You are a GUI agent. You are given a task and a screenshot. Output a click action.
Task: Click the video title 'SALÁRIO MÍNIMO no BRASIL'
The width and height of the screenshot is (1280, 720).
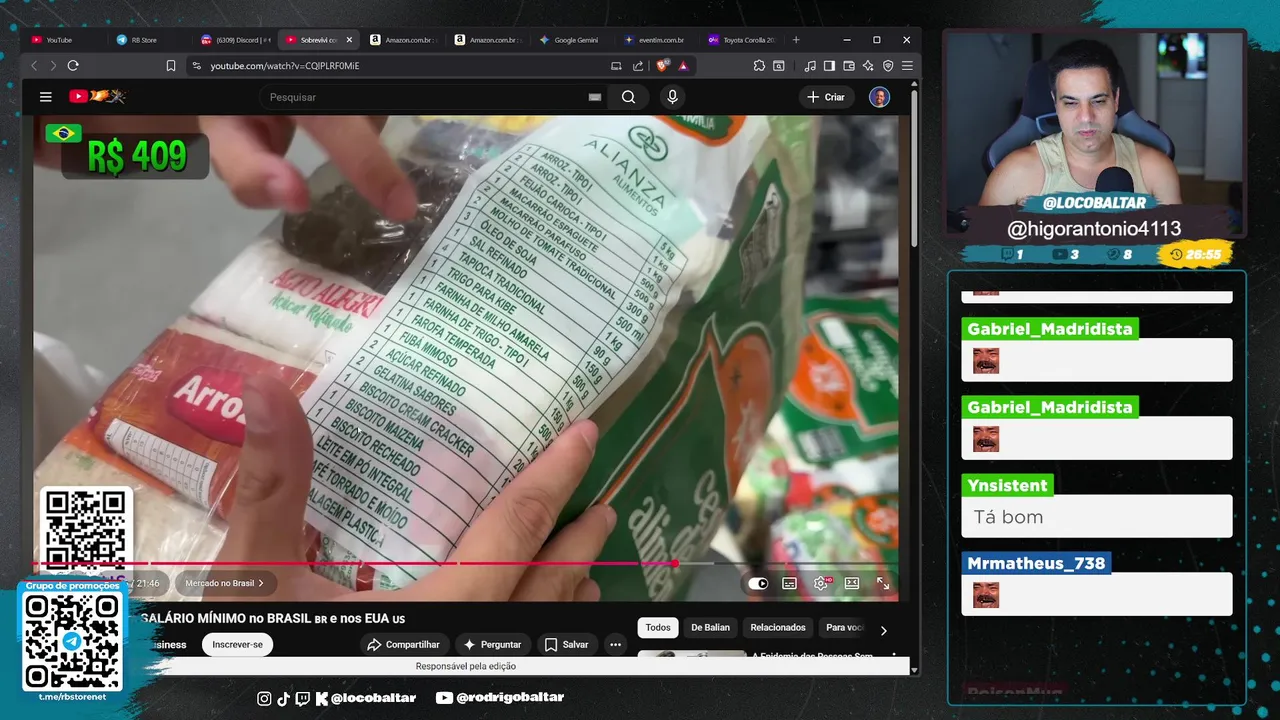pyautogui.click(x=273, y=619)
